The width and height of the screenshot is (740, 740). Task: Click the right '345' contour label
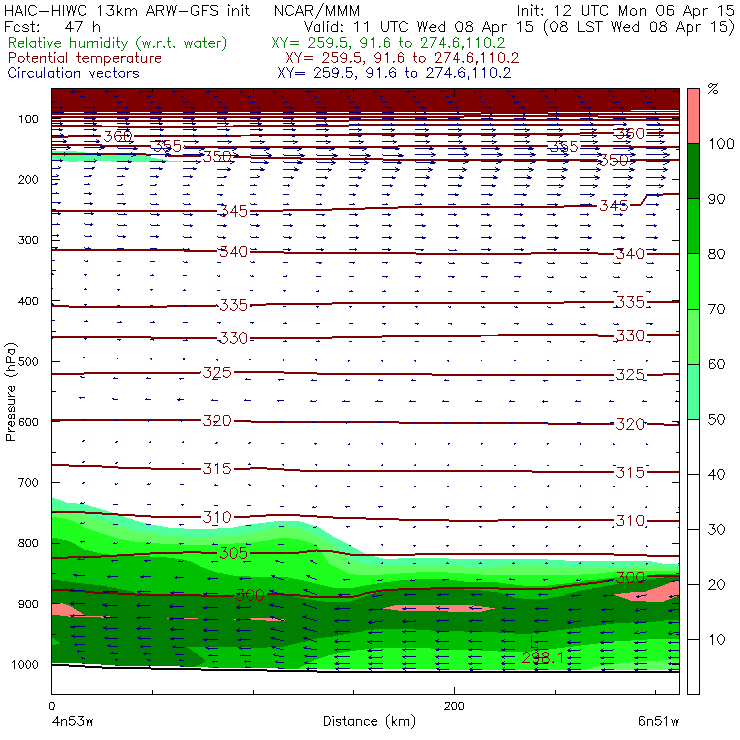tap(614, 206)
